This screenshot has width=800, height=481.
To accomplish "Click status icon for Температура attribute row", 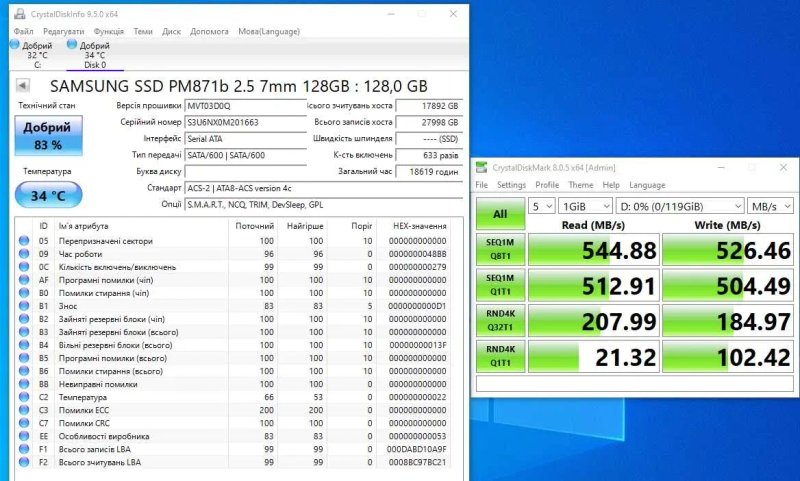I will tap(23, 397).
